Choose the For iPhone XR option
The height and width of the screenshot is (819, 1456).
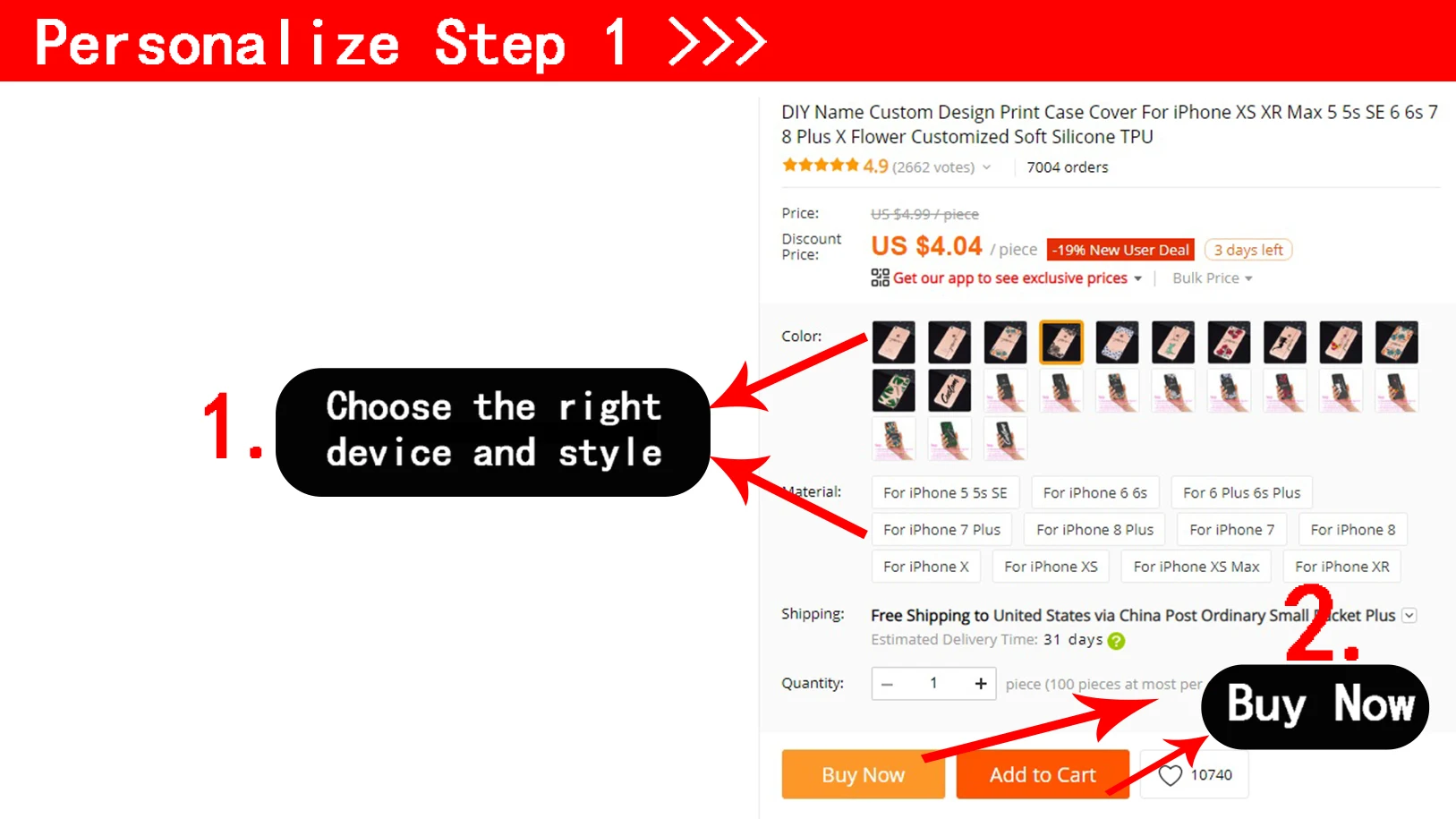[x=1342, y=567]
